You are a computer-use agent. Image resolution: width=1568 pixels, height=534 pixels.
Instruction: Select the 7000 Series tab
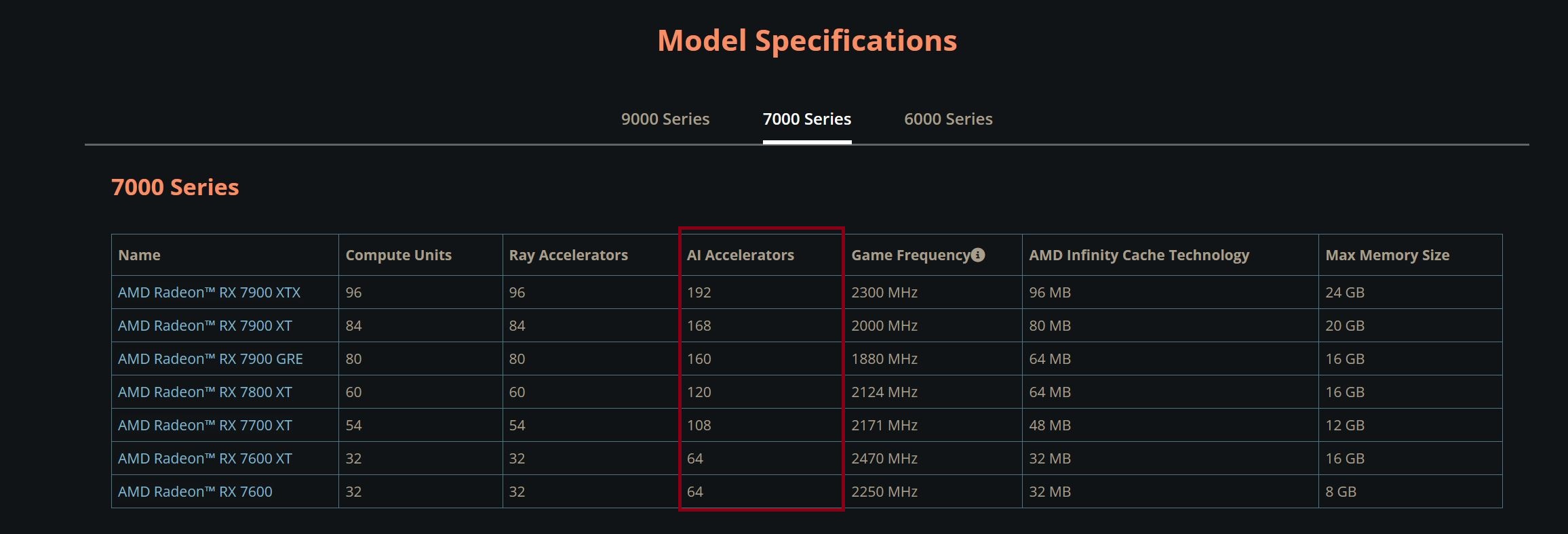(x=807, y=119)
